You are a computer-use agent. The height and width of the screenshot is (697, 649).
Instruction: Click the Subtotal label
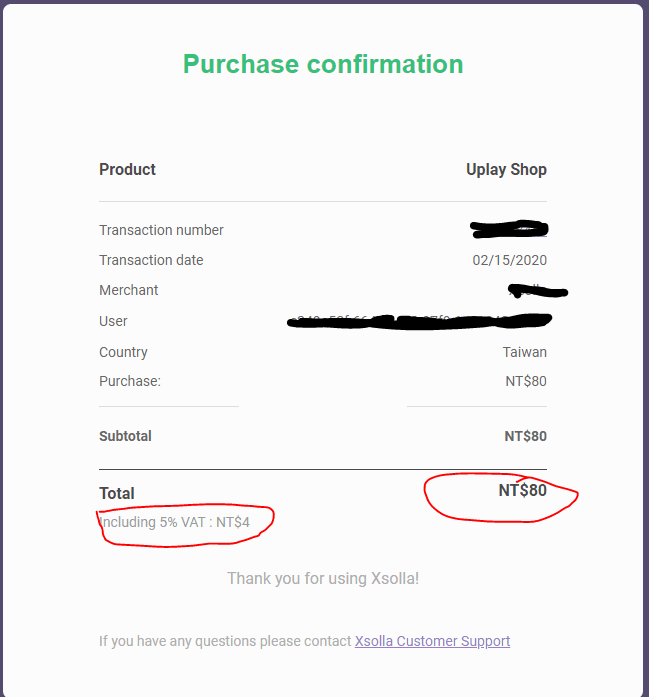point(125,436)
